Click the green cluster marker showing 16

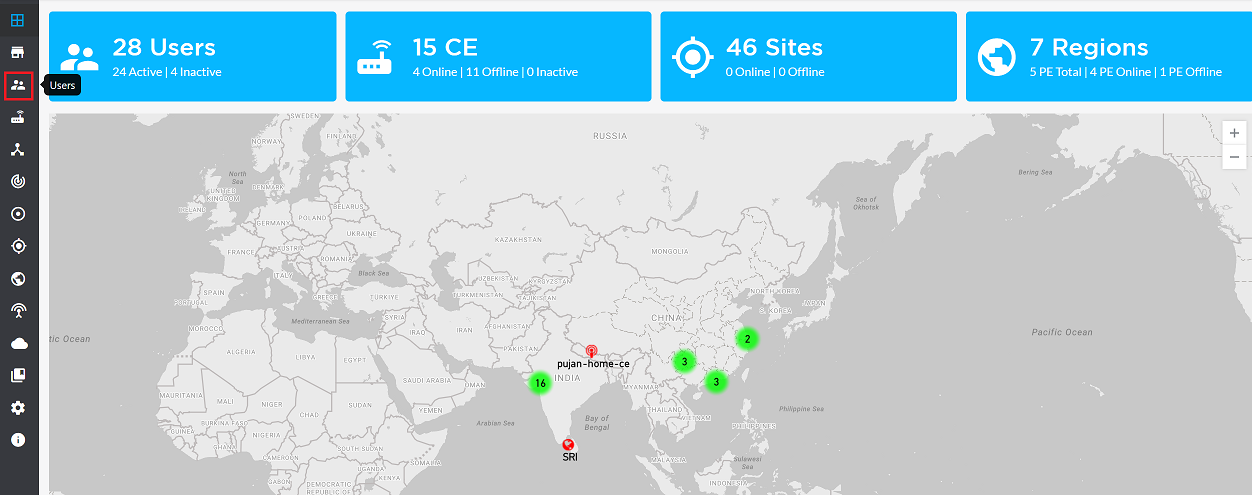(x=540, y=383)
